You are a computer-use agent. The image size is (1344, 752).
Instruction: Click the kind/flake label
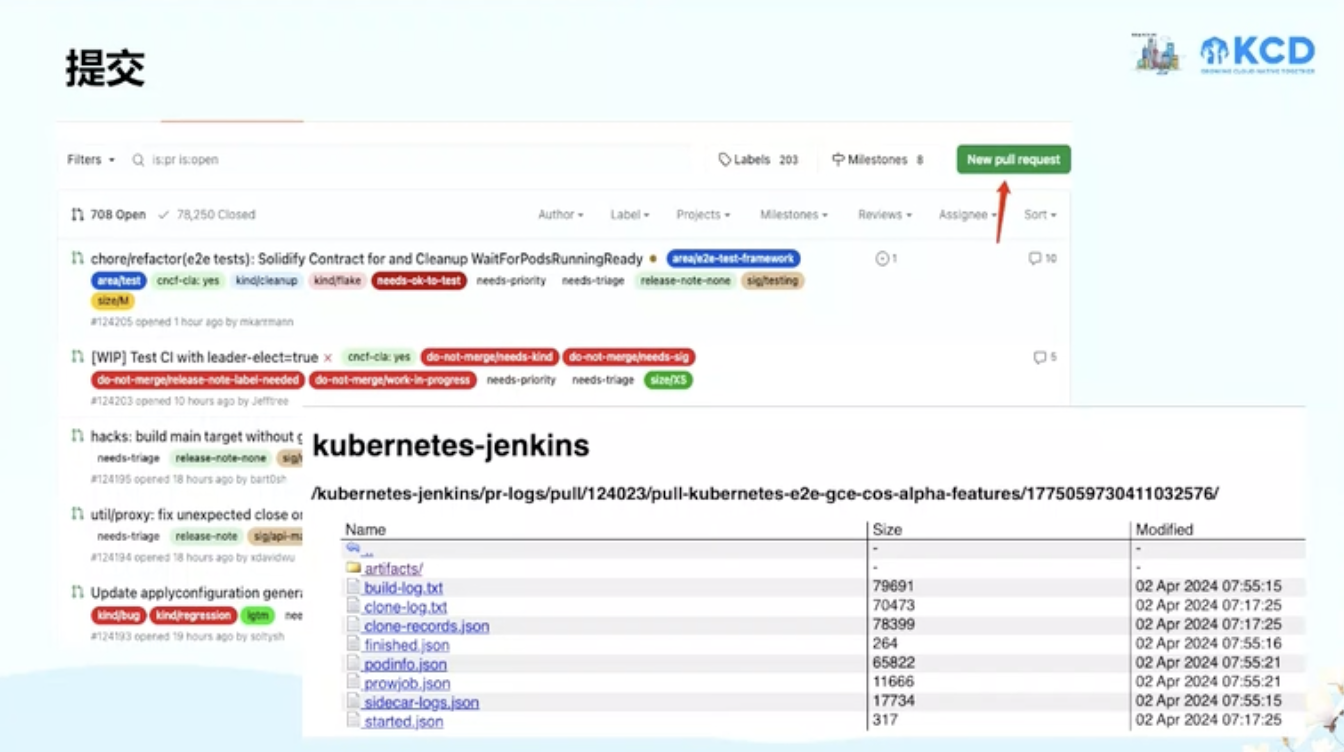click(x=337, y=281)
